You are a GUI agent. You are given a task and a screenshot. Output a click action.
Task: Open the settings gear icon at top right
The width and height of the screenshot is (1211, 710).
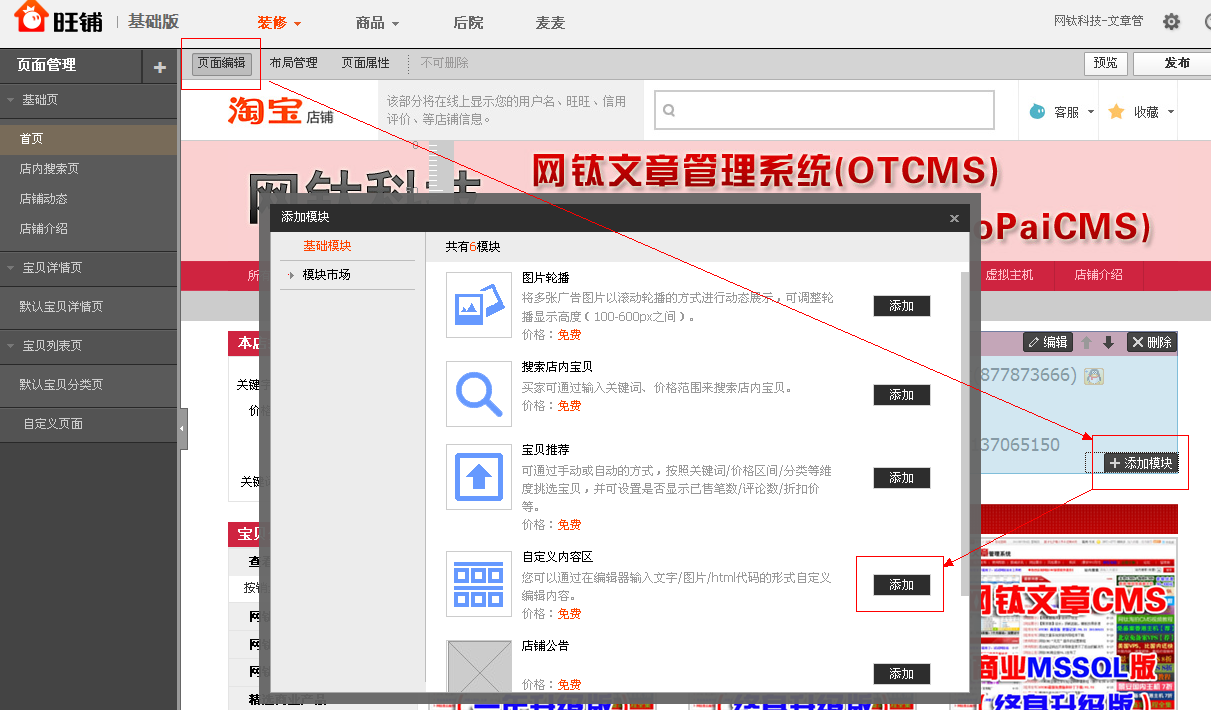click(1171, 21)
